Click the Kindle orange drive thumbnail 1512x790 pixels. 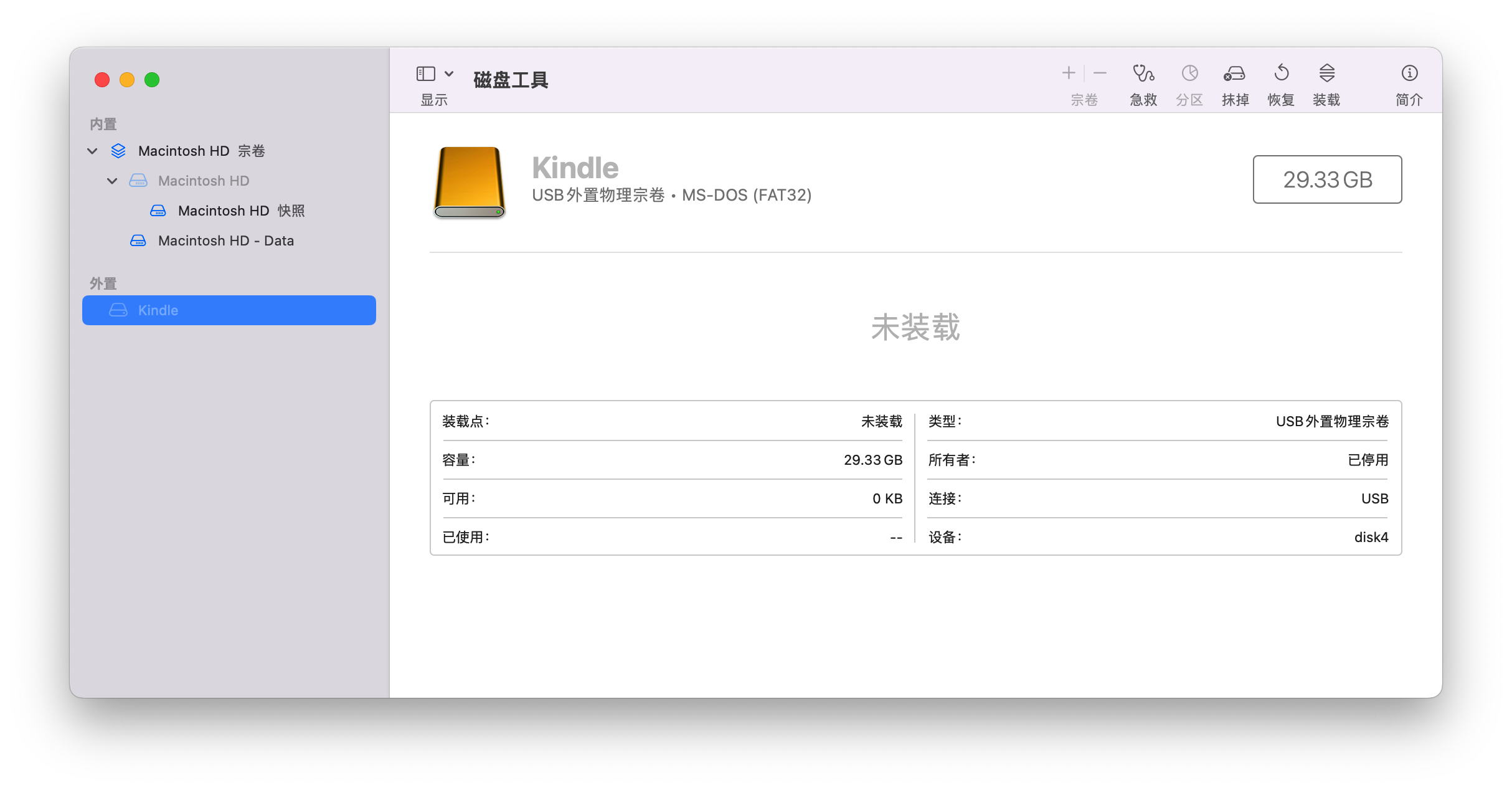point(470,183)
